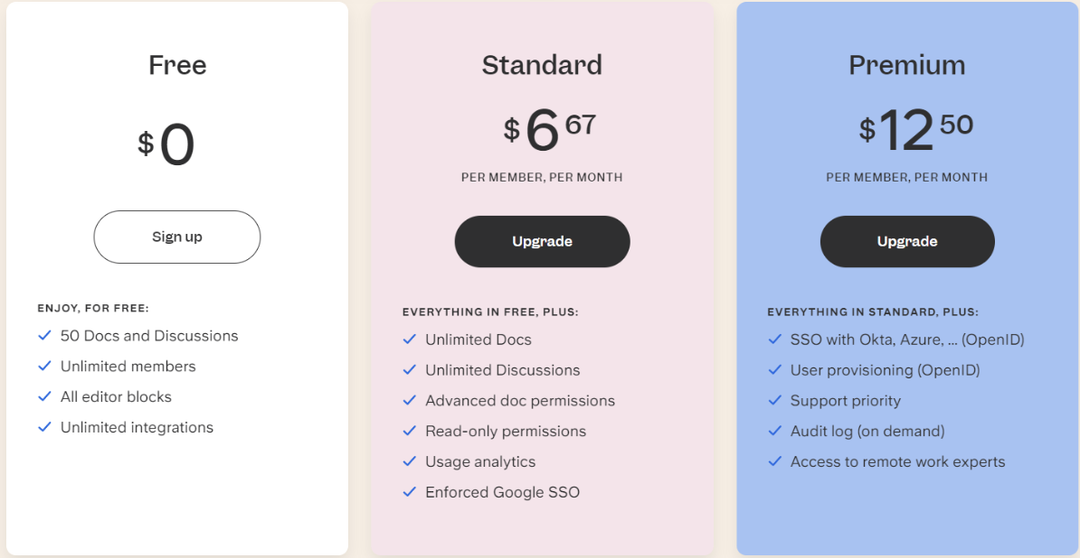Click checkmark next to Unlimited integrations

pyautogui.click(x=45, y=427)
